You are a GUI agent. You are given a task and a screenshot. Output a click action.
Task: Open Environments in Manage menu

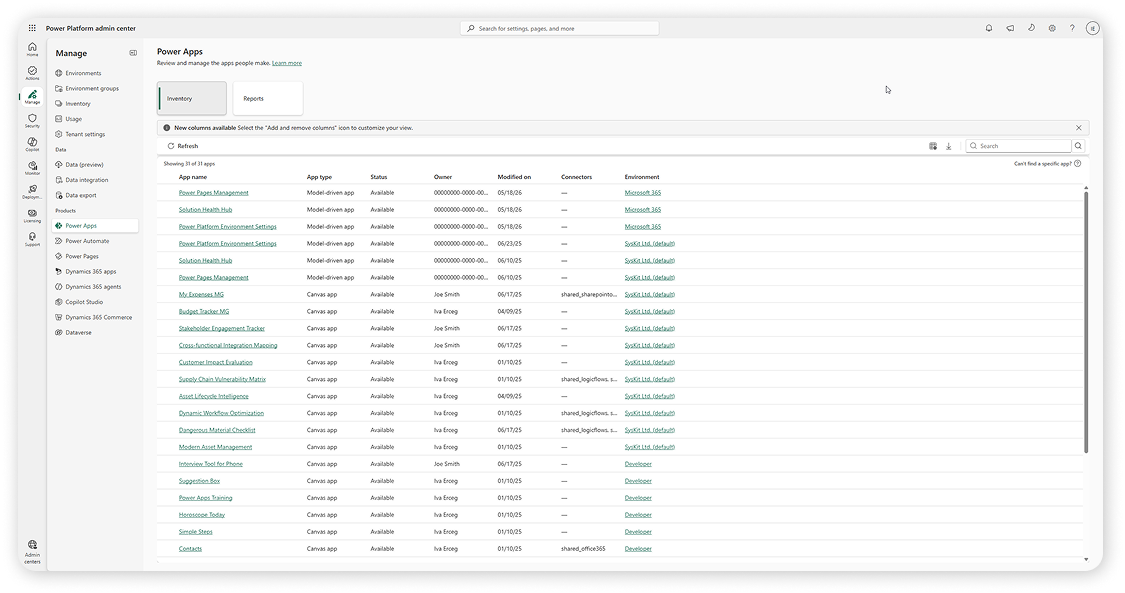tap(95, 73)
